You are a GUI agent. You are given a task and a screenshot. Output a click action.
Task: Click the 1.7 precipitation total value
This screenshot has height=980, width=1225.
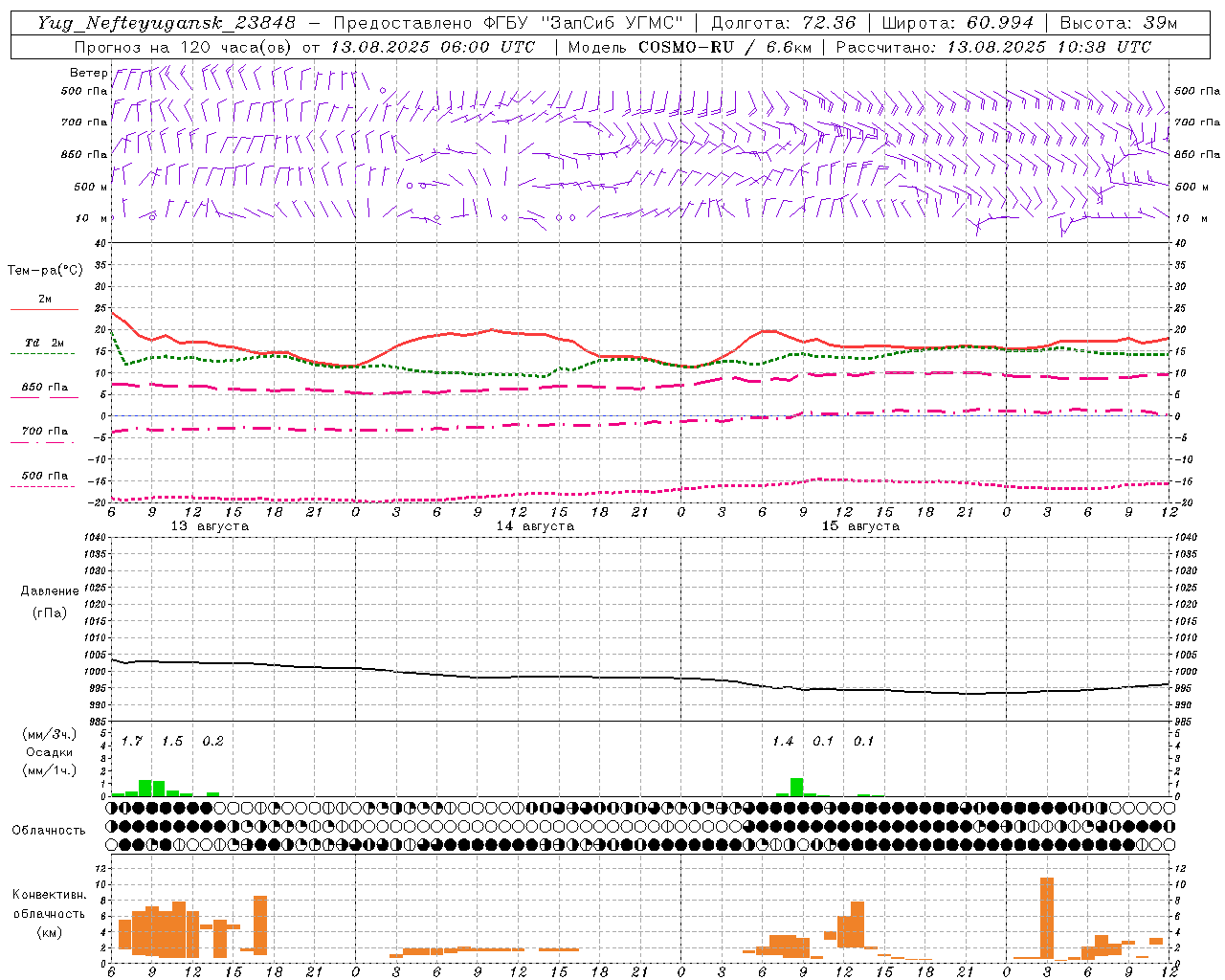pos(132,742)
